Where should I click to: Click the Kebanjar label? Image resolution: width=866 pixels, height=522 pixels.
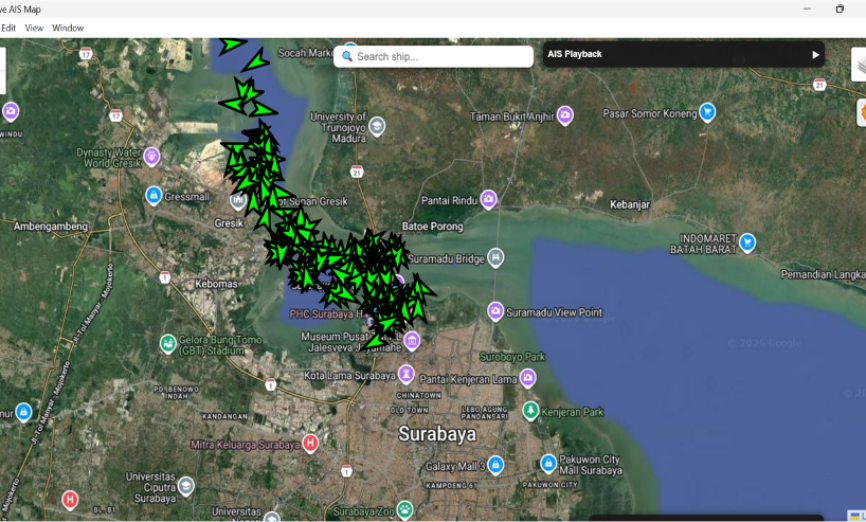630,204
